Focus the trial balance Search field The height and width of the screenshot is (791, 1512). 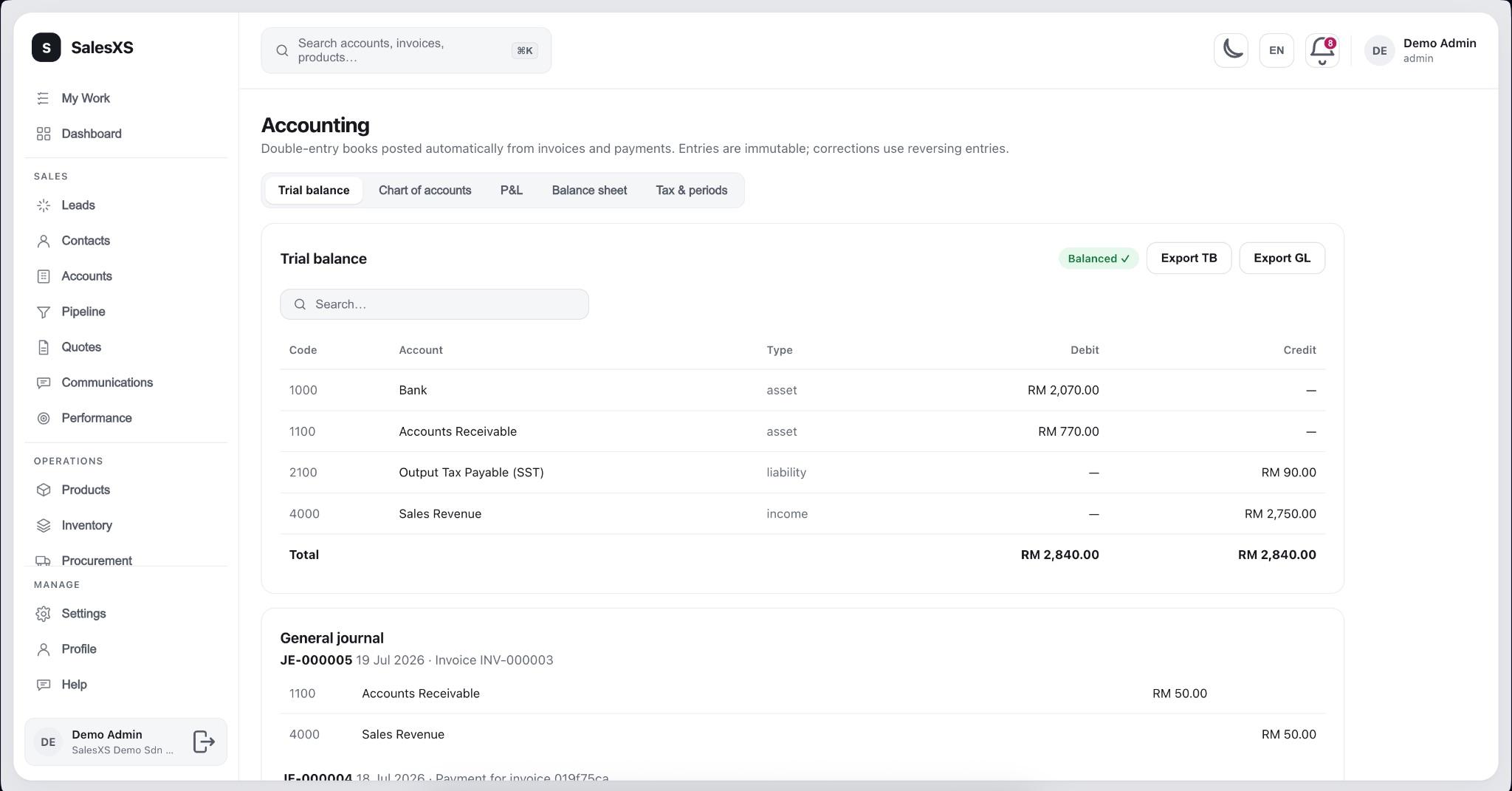(434, 304)
